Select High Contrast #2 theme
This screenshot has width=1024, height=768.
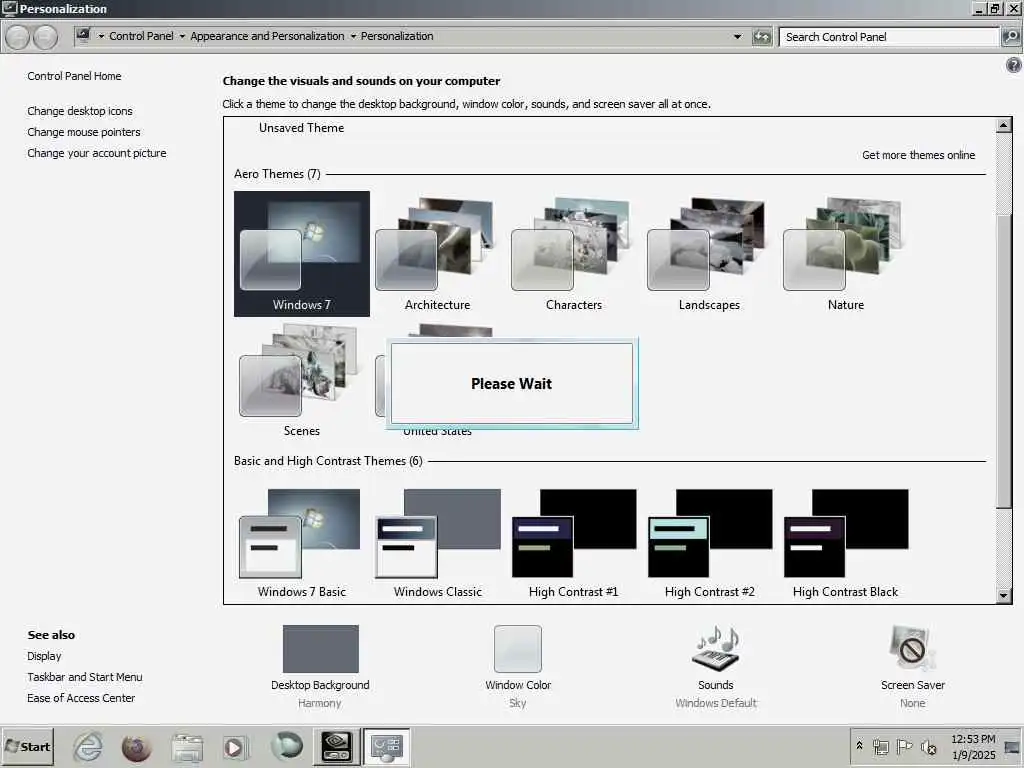pos(709,543)
